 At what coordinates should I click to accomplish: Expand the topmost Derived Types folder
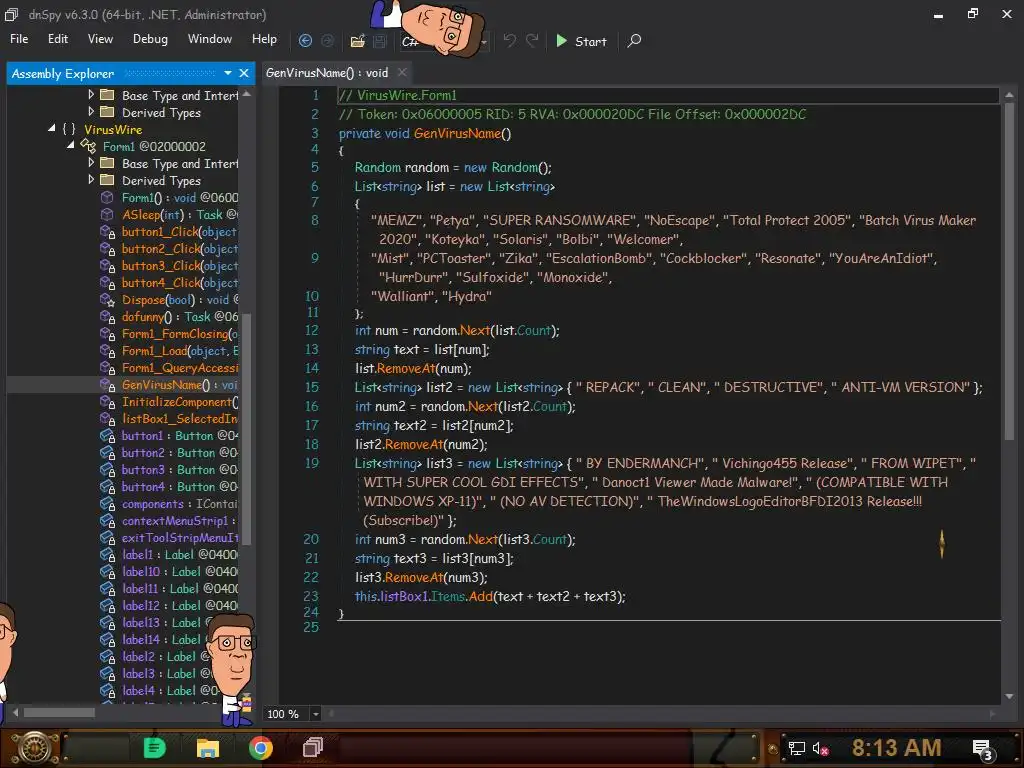[x=91, y=111]
